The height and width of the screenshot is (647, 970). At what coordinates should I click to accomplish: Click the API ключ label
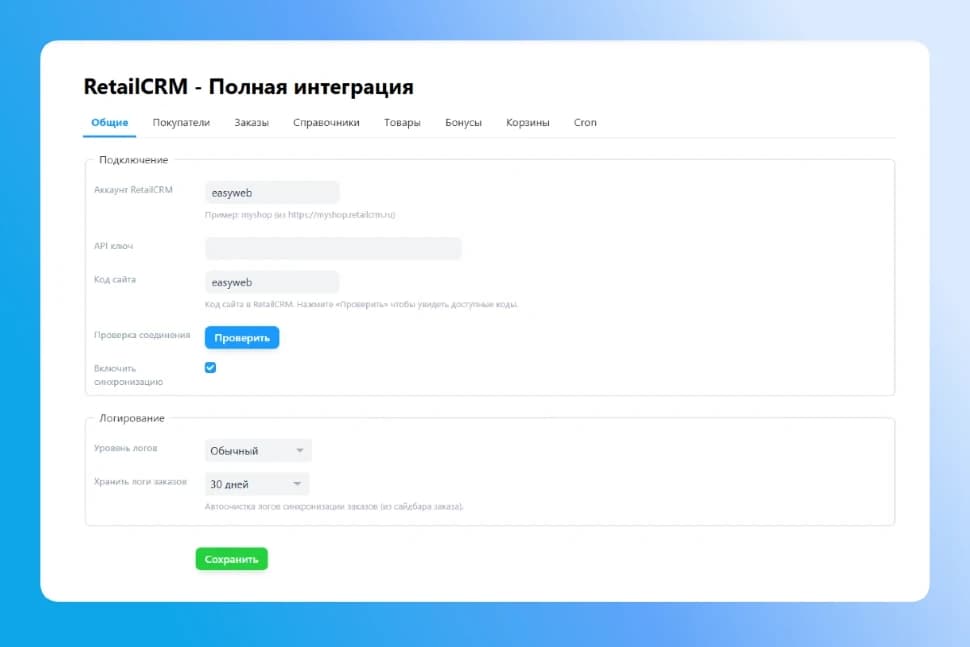[113, 246]
